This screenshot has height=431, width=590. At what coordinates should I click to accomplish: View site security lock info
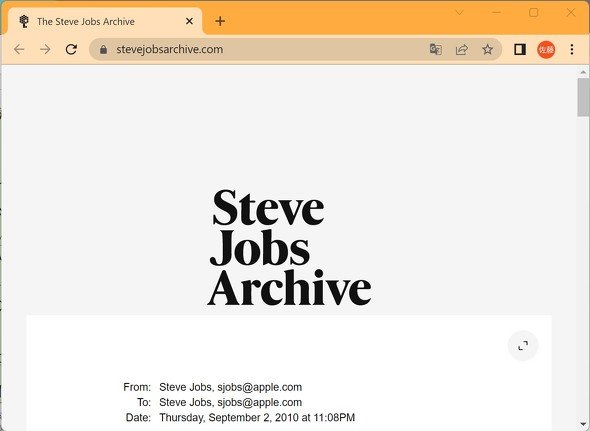pyautogui.click(x=103, y=50)
